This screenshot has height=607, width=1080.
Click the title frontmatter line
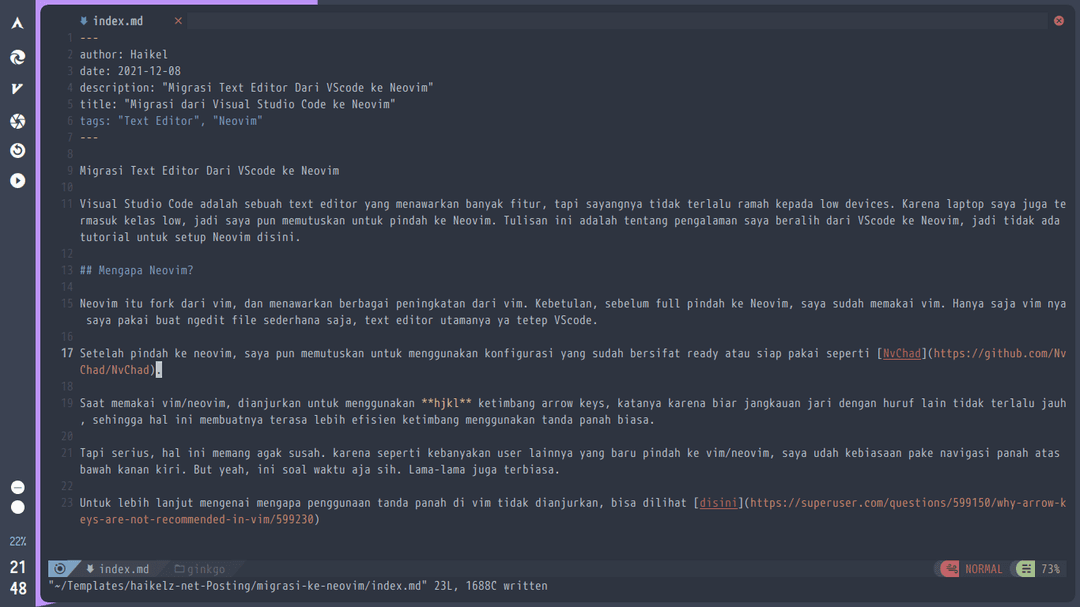point(238,104)
